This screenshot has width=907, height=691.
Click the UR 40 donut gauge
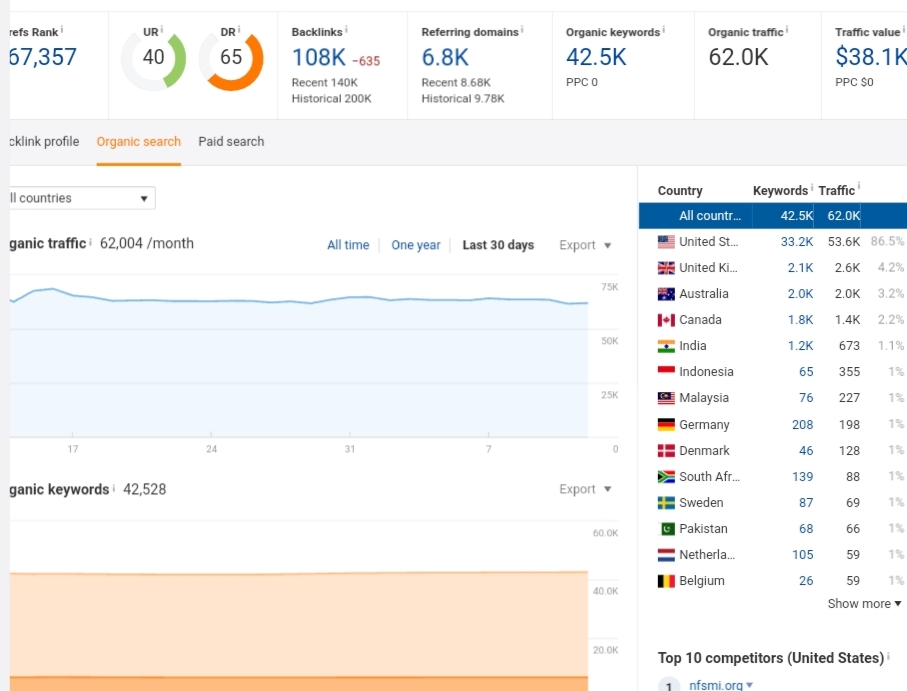click(153, 58)
